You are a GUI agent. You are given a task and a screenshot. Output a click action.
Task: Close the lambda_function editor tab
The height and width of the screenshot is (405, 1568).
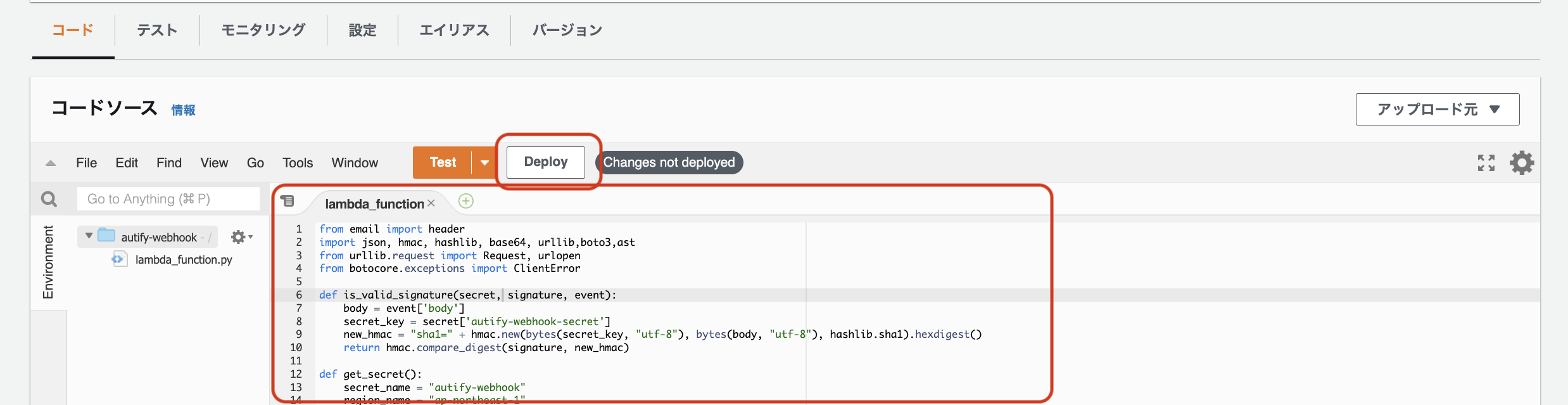pyautogui.click(x=431, y=203)
